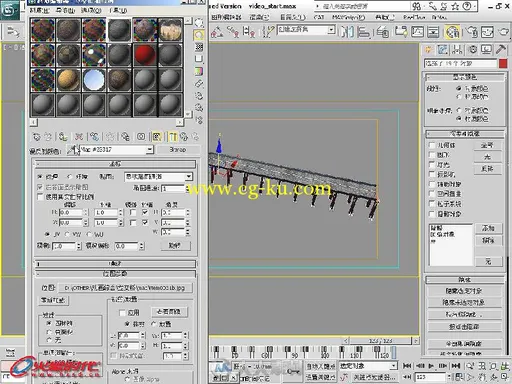
Task: Click the Bitmap map type button
Action: tap(178, 150)
